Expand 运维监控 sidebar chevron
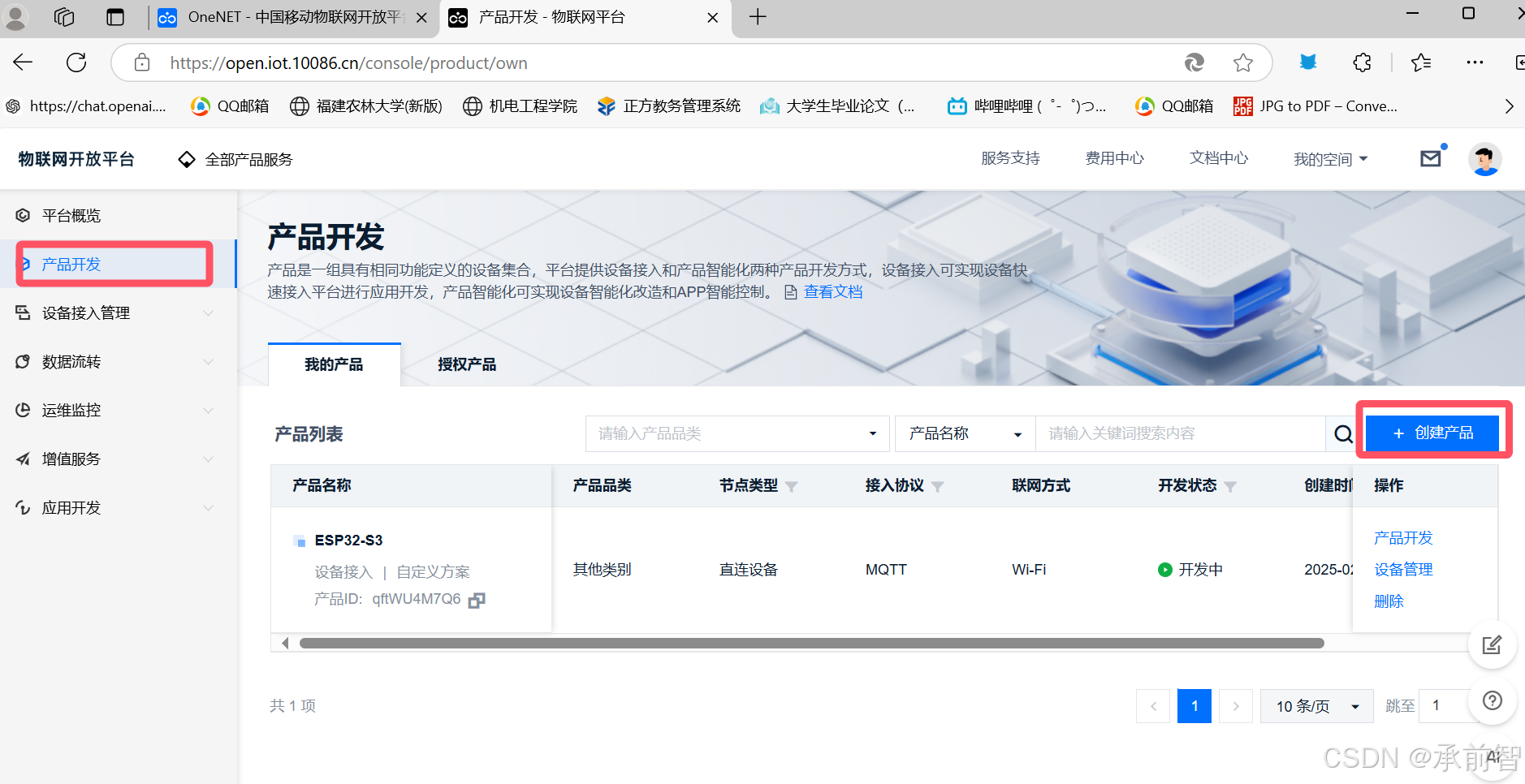 click(208, 411)
